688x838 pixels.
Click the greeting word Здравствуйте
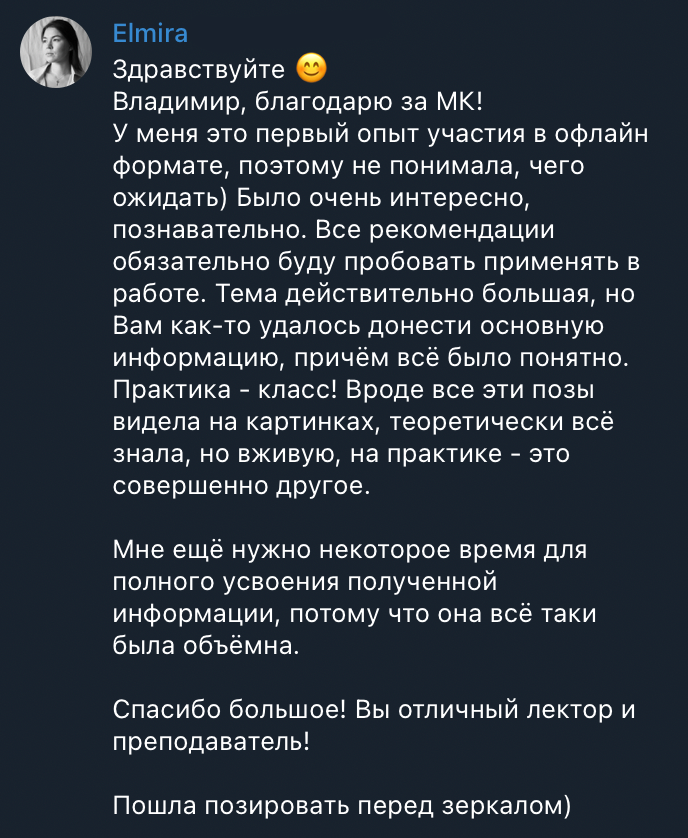[x=200, y=70]
